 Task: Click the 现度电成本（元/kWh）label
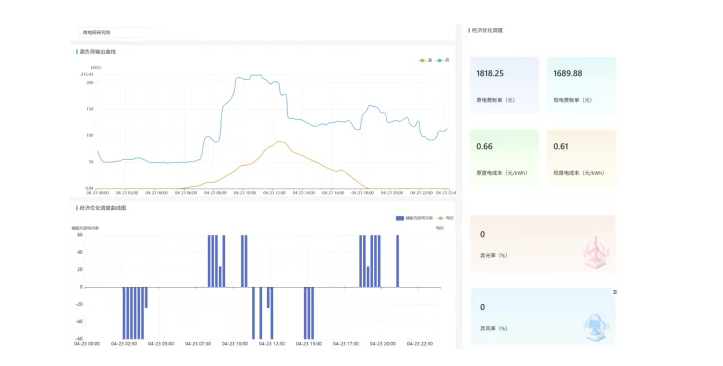[x=579, y=173]
